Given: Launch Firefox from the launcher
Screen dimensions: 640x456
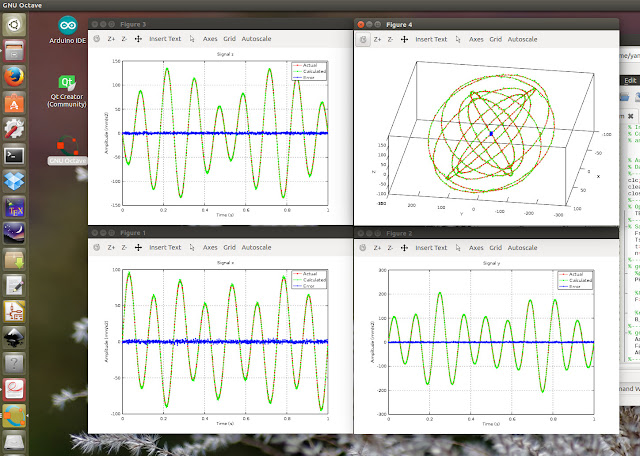Looking at the screenshot, I should [14, 77].
